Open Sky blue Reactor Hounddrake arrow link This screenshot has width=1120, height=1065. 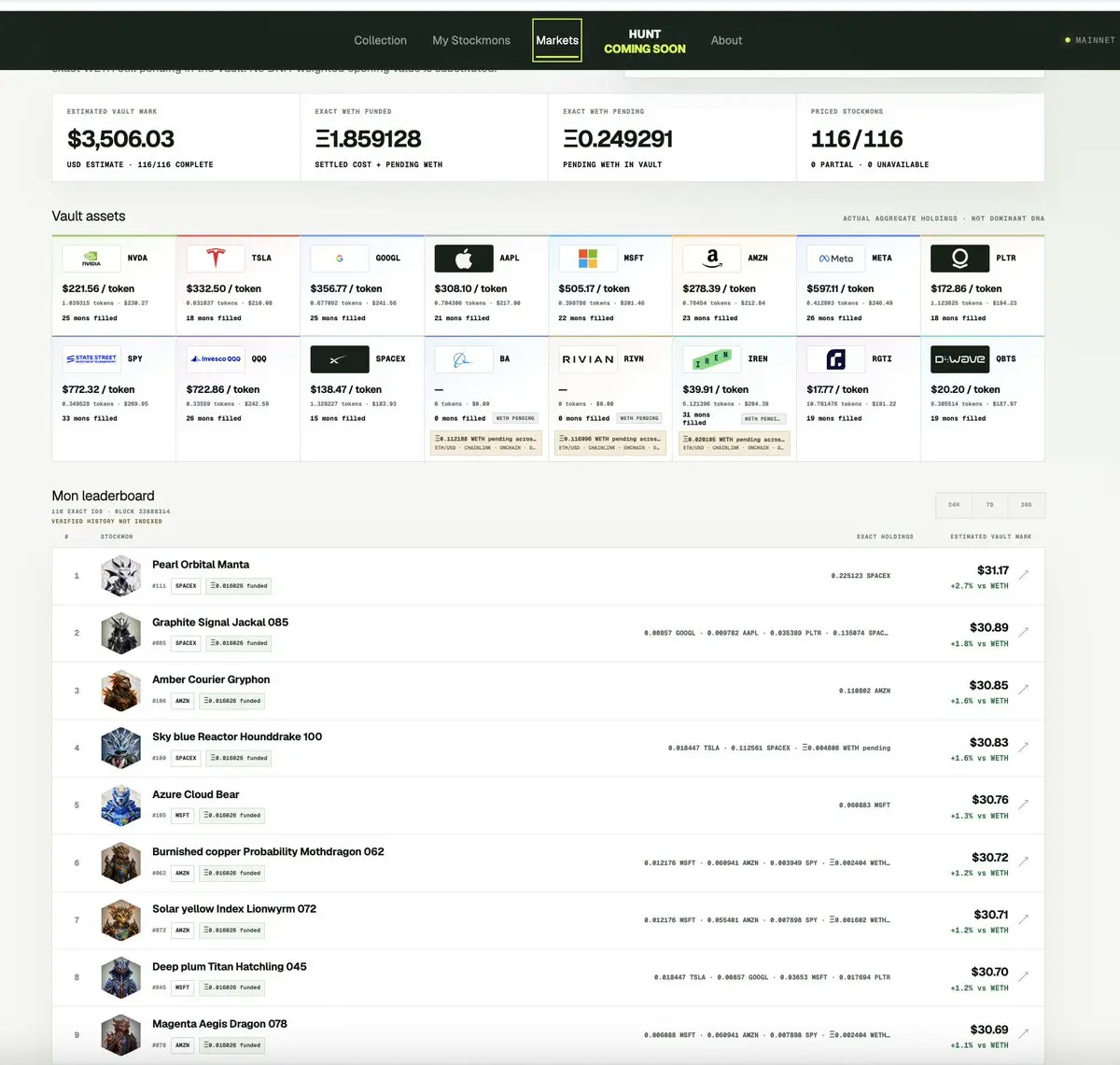coord(1024,747)
